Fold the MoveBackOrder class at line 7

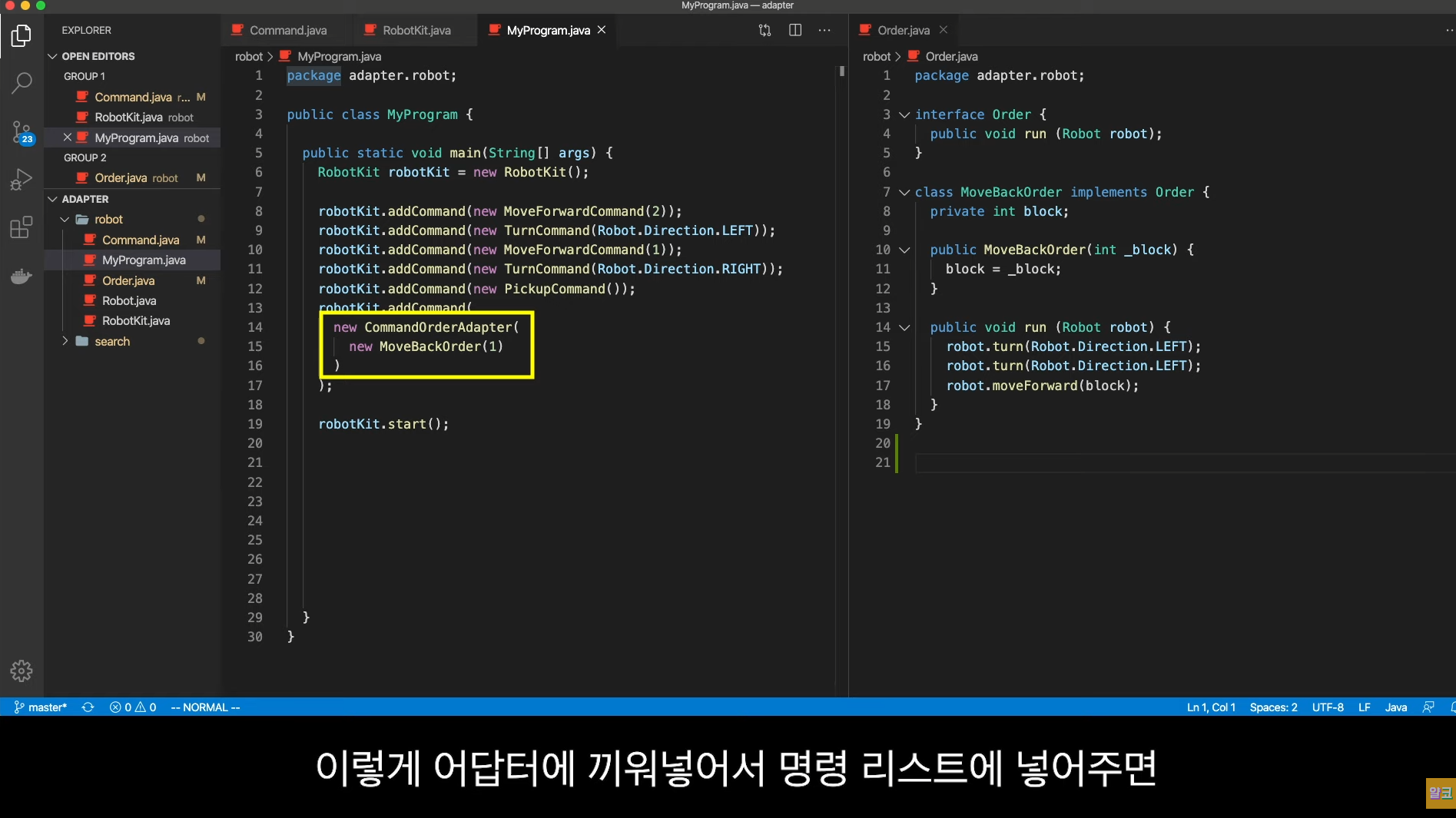pyautogui.click(x=904, y=192)
